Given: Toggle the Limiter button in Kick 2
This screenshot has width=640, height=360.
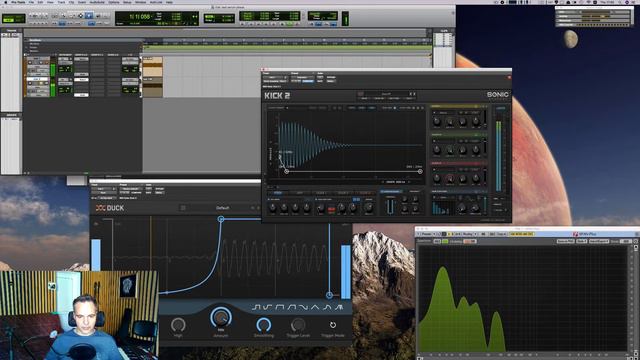Looking at the screenshot, I should click(x=500, y=108).
